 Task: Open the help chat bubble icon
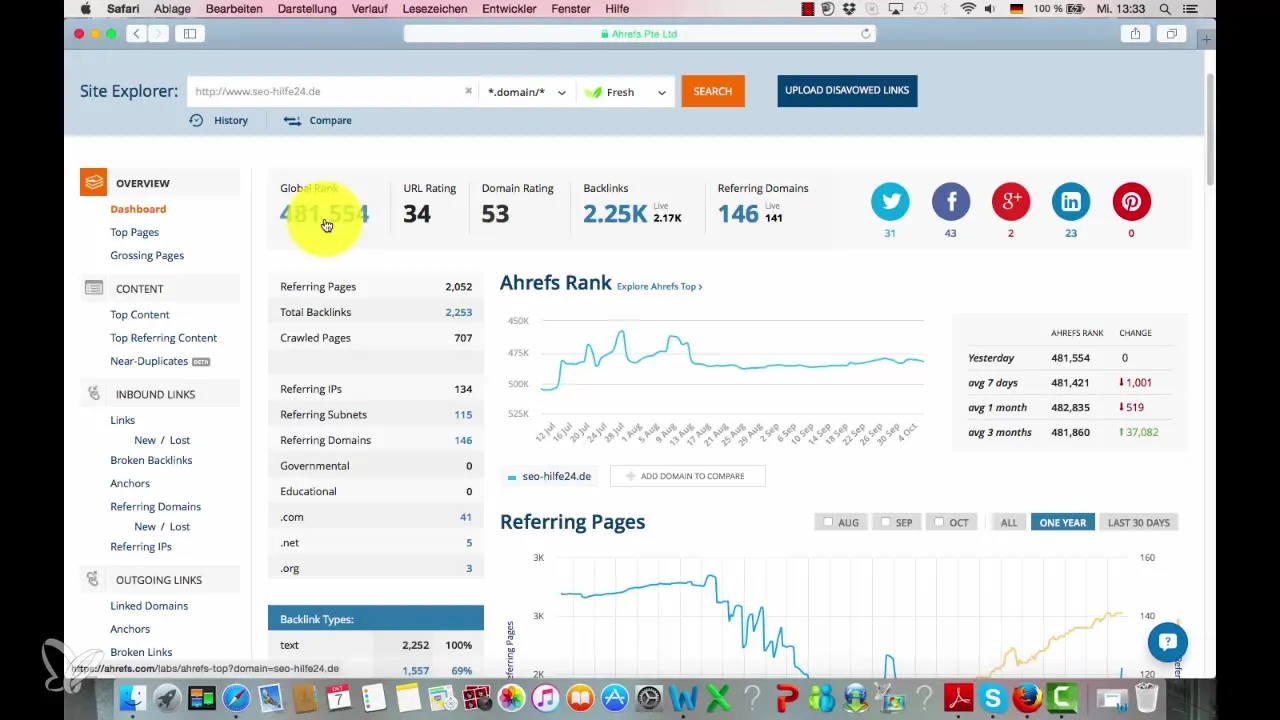pyautogui.click(x=1167, y=643)
